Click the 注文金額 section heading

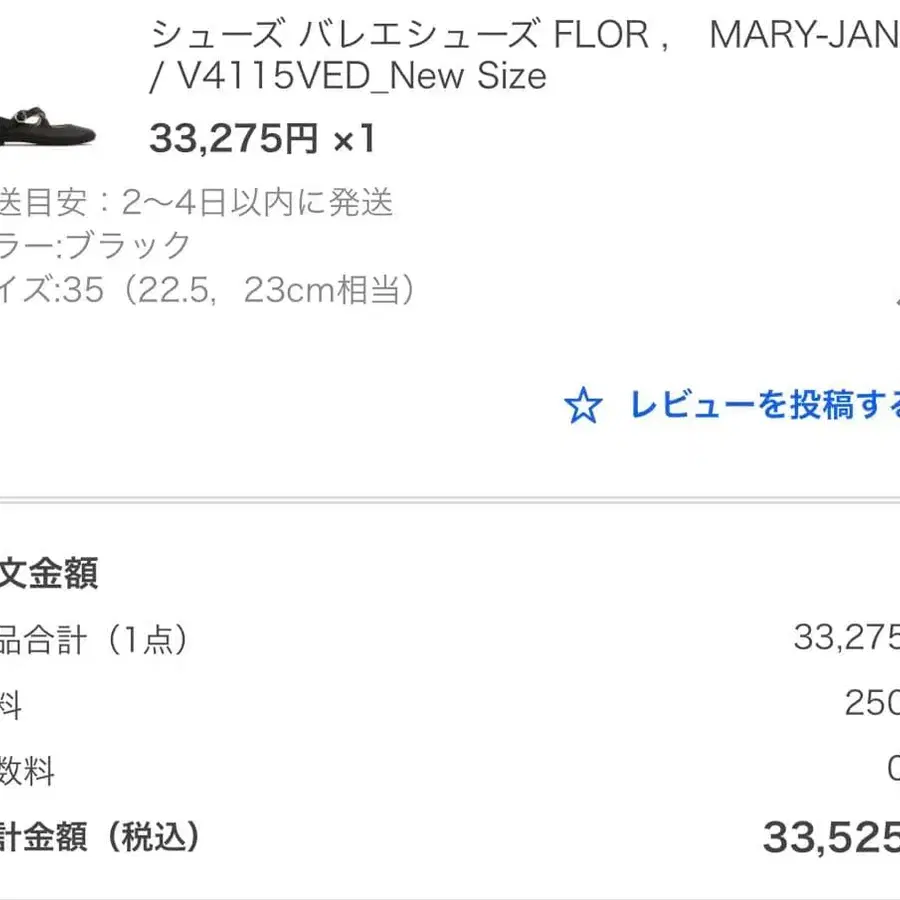point(49,572)
